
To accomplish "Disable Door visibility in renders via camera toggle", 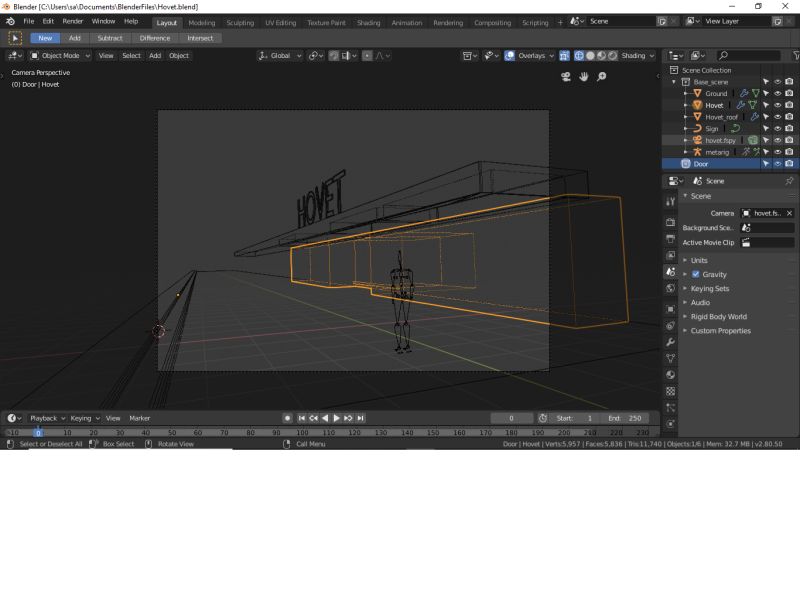I will [789, 164].
